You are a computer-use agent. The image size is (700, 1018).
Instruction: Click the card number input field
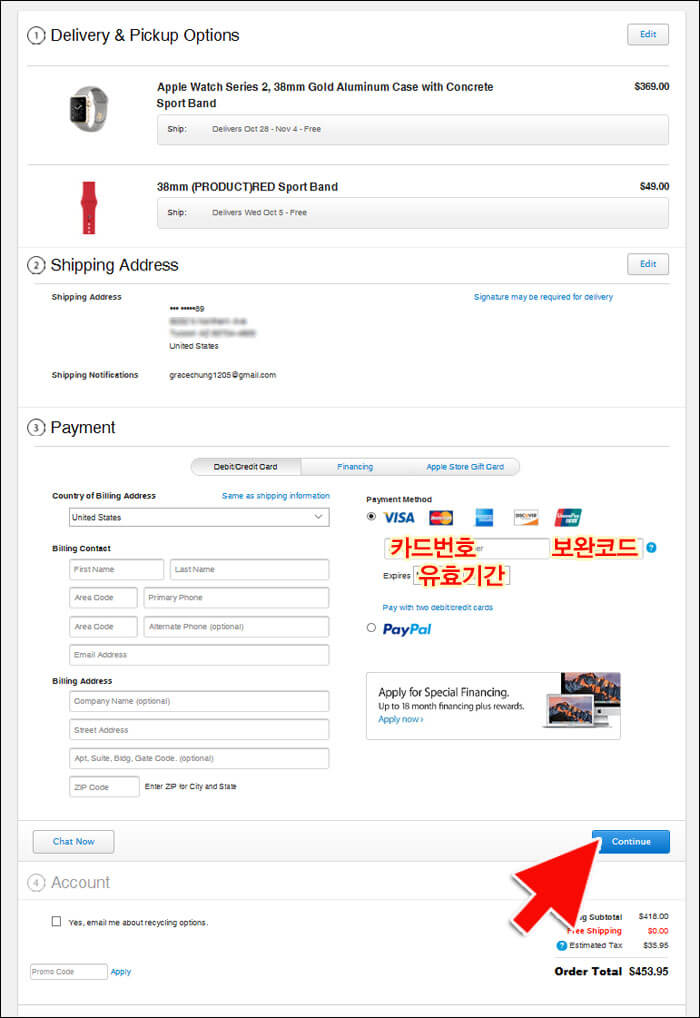466,549
